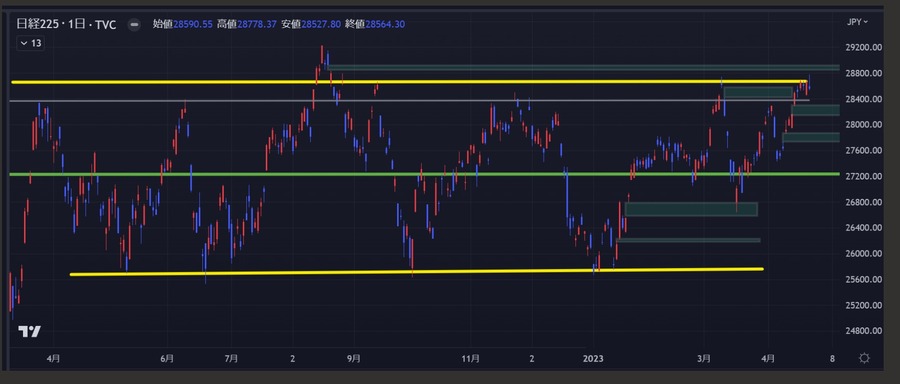Click the 28800.00 price axis label

tap(863, 73)
